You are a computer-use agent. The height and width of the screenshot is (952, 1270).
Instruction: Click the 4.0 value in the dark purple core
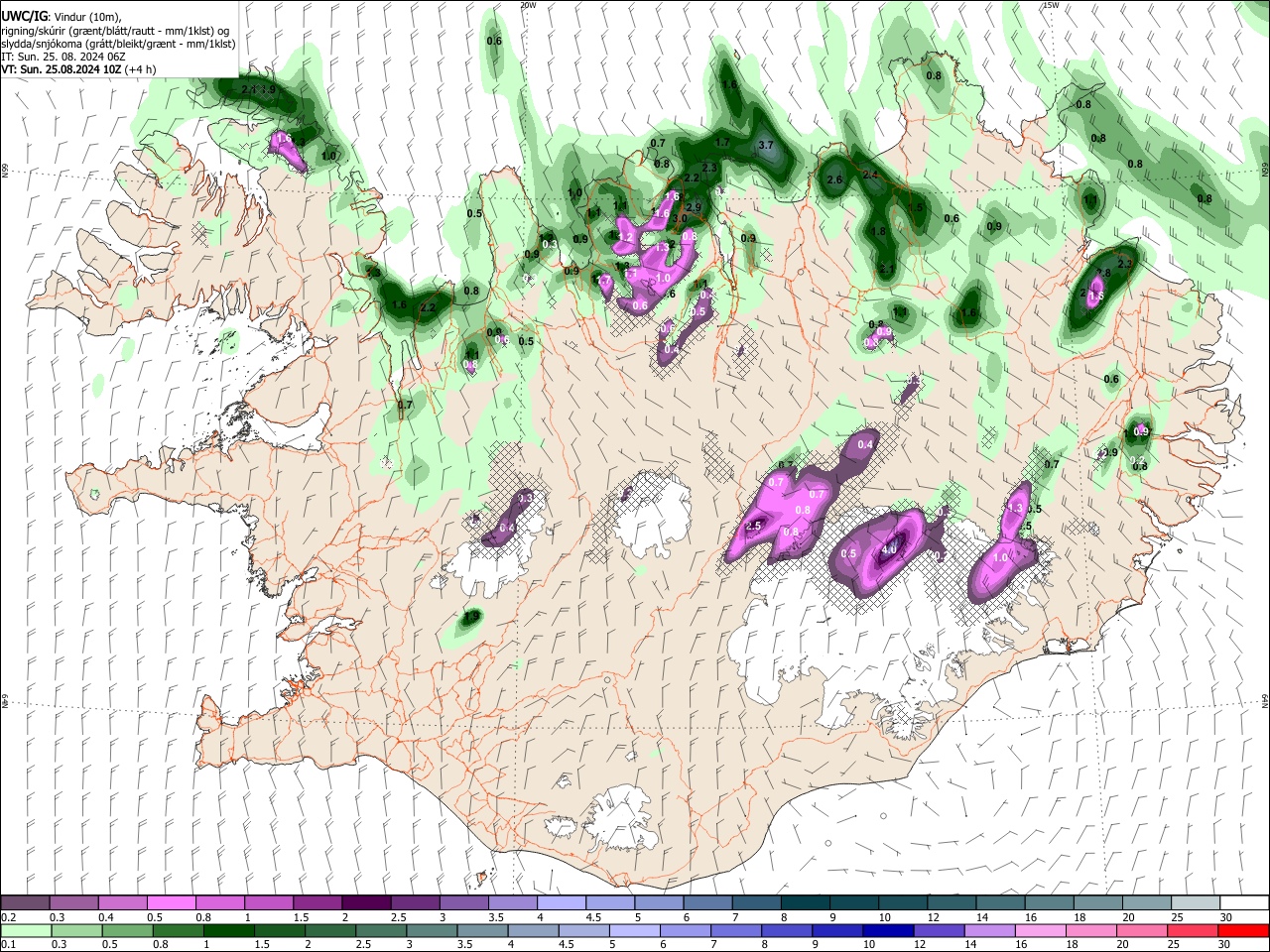889,548
